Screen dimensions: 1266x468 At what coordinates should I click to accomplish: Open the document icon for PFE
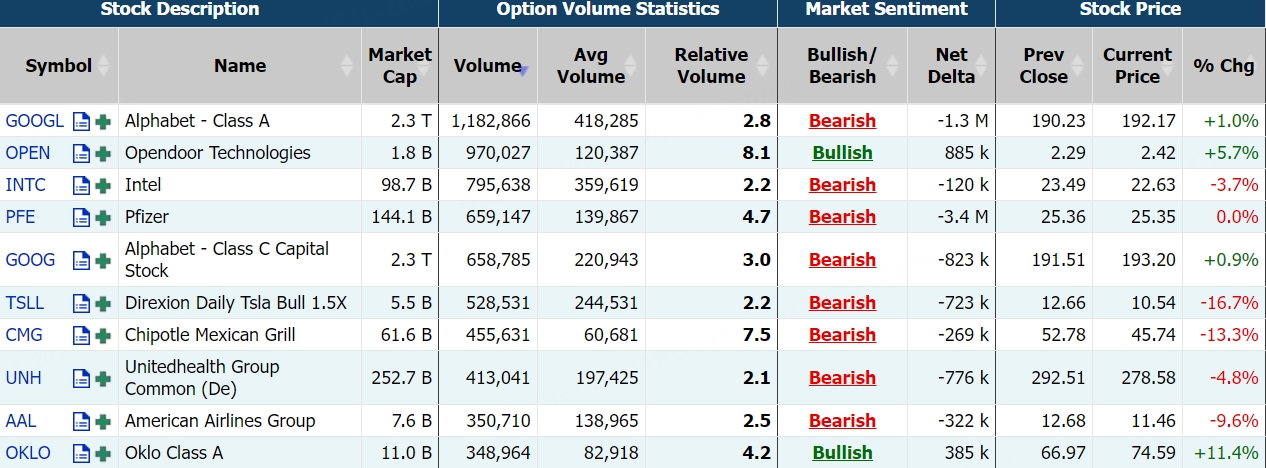(x=82, y=218)
